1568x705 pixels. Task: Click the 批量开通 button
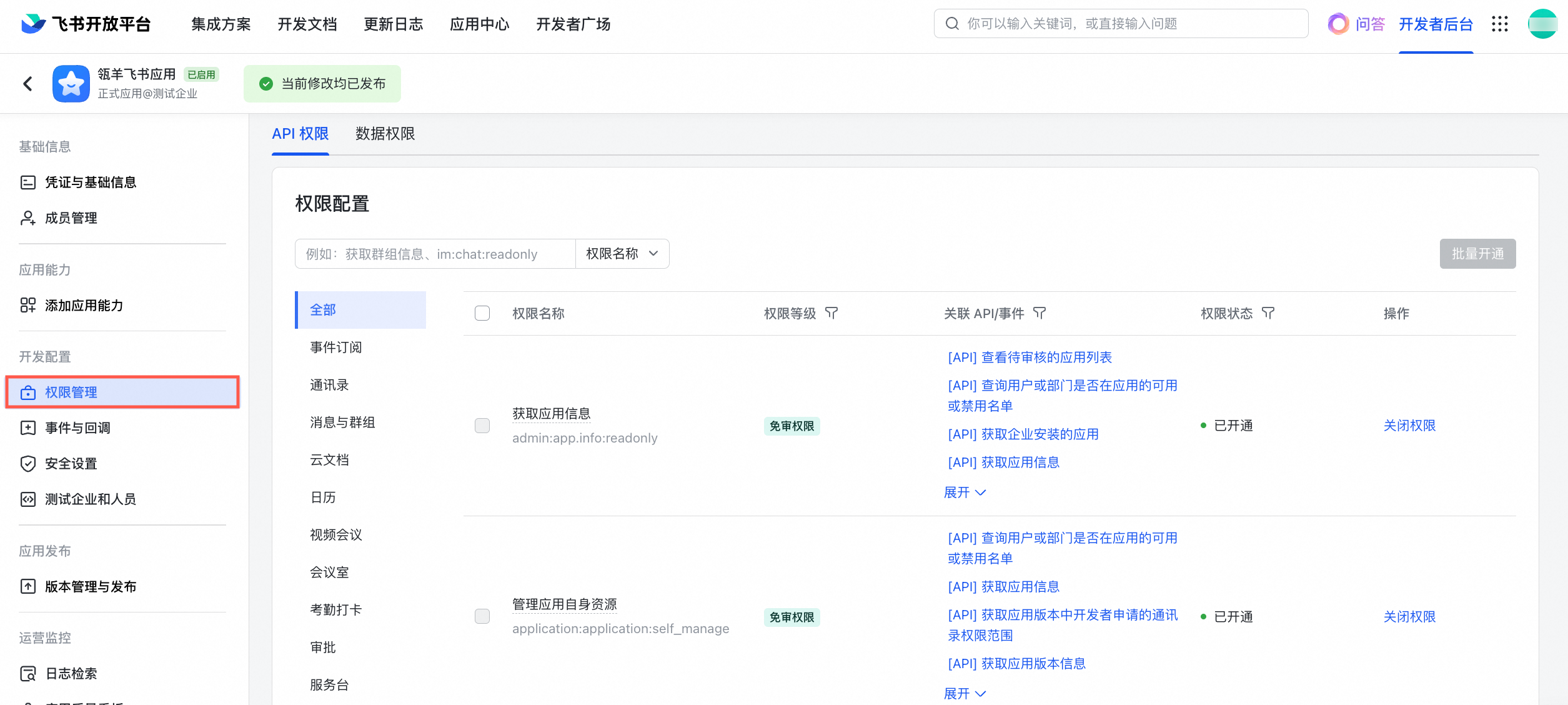1477,254
